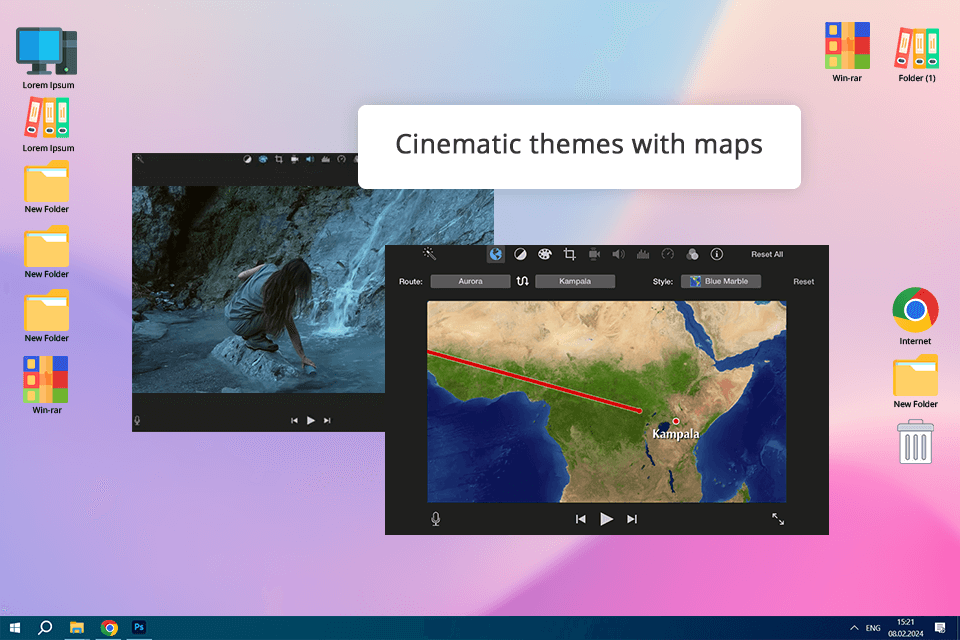Click magic wand icon in waterfall video window
The height and width of the screenshot is (640, 960).
(x=140, y=159)
